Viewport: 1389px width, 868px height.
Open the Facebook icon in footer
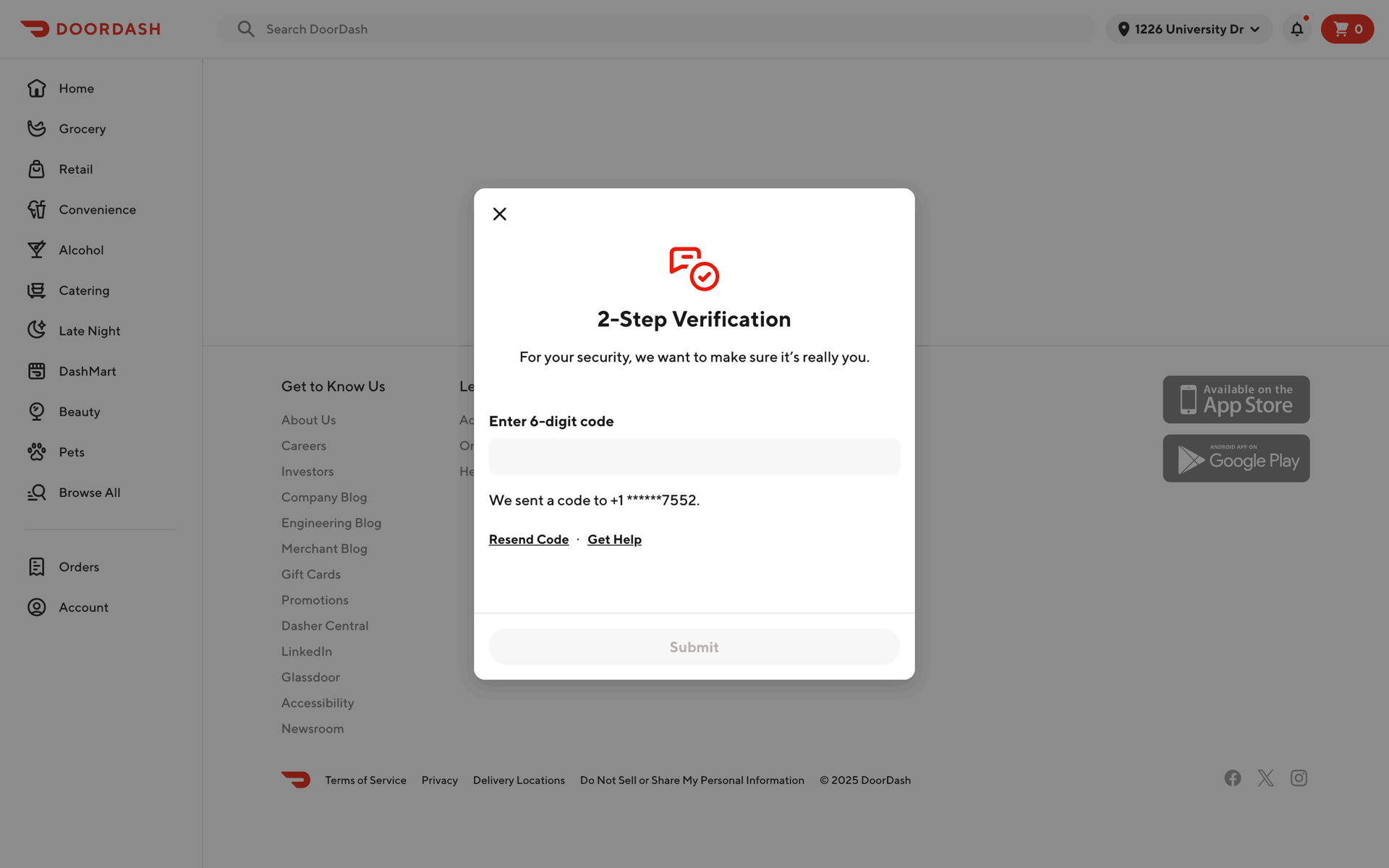(x=1233, y=778)
